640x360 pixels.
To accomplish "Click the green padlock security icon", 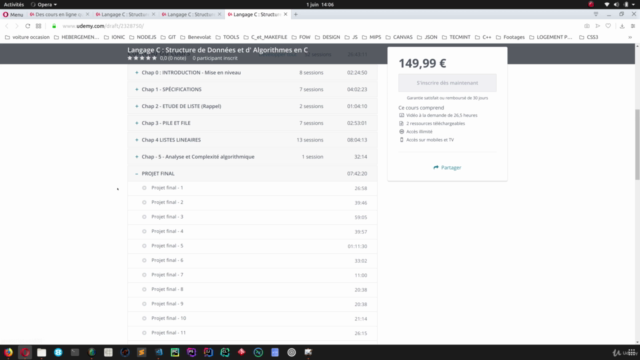I will 54,26.
